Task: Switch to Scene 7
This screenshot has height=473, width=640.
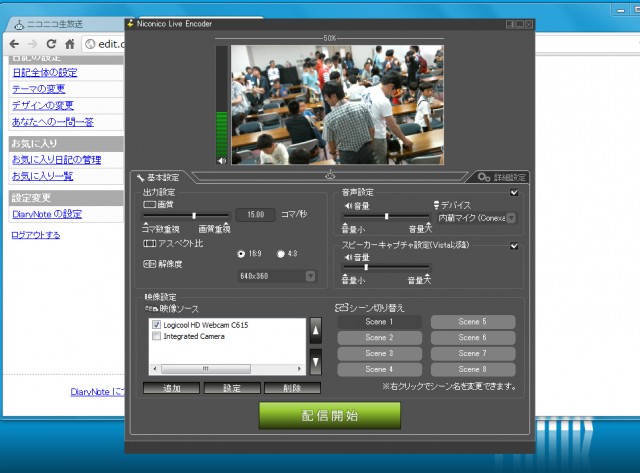Action: click(473, 353)
